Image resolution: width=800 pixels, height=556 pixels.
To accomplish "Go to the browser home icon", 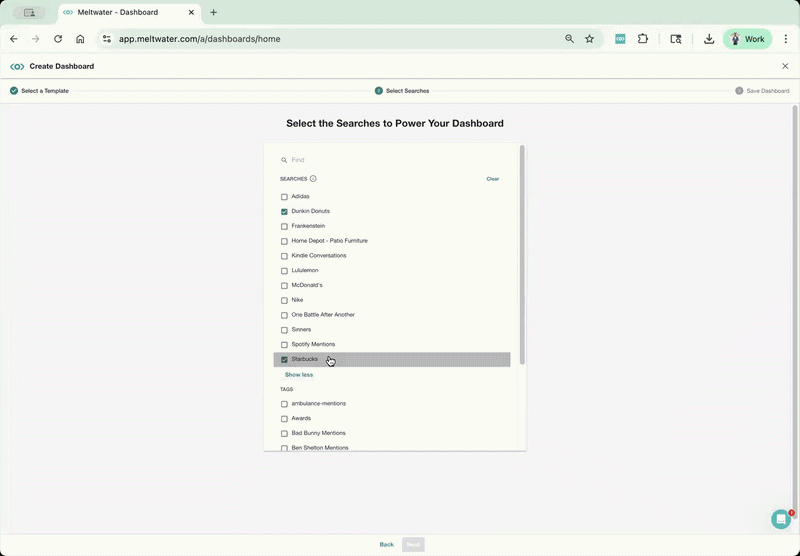I will tap(80, 39).
